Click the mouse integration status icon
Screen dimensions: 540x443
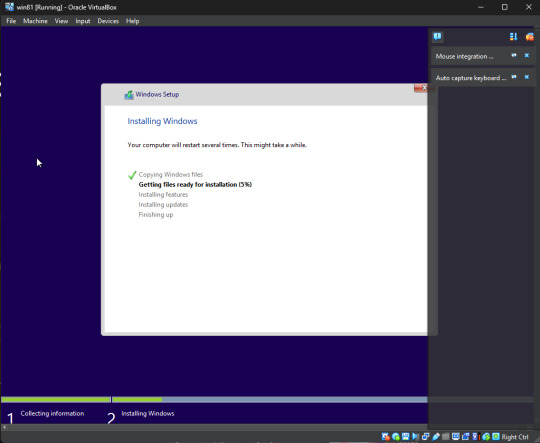(x=486, y=437)
